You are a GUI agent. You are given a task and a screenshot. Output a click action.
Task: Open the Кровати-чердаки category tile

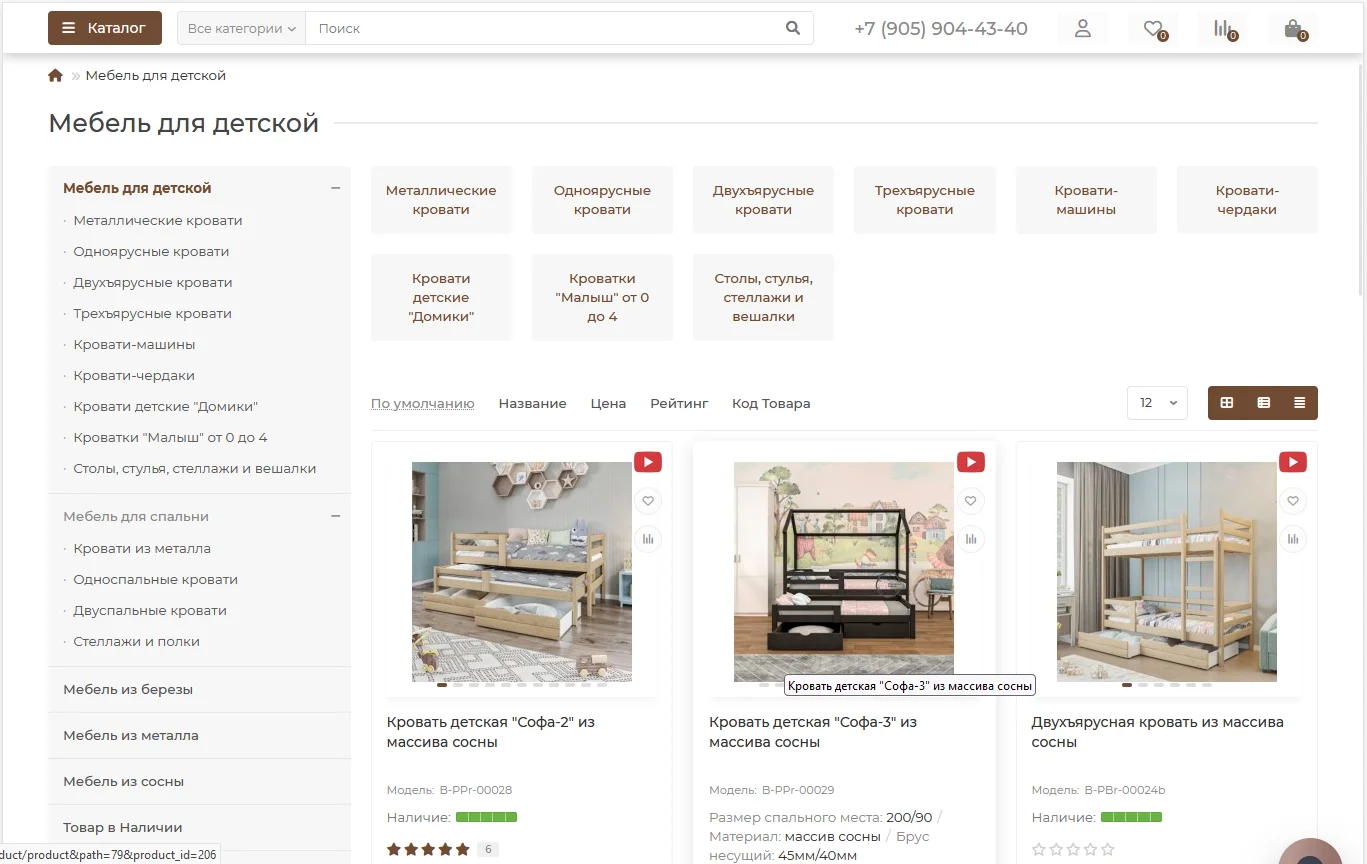(x=1247, y=200)
